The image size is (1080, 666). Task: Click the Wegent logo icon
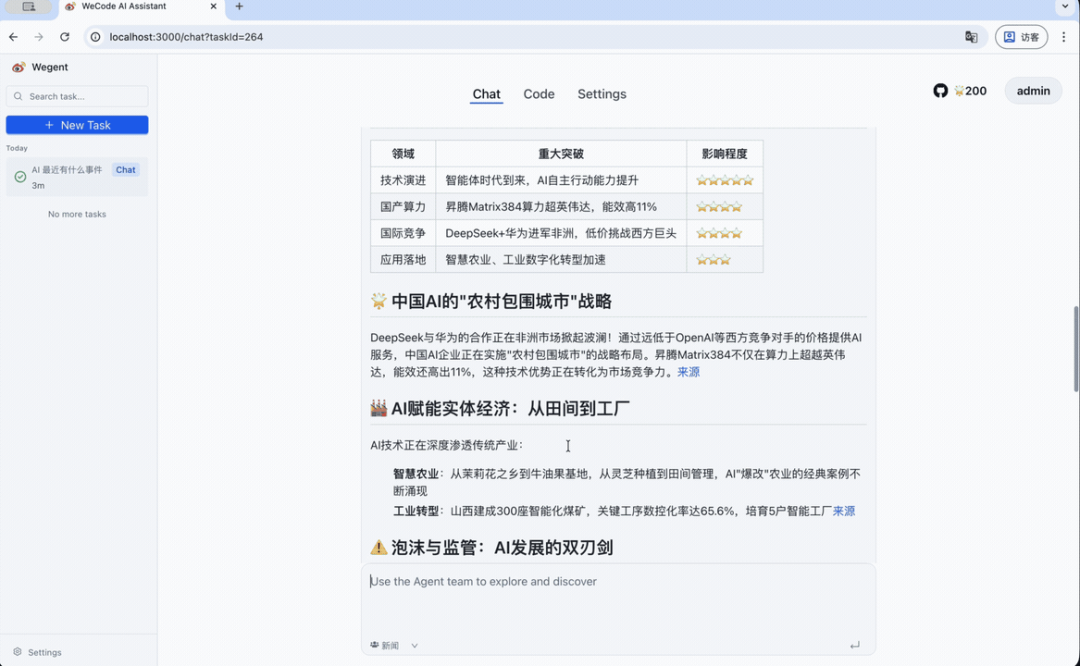pyautogui.click(x=19, y=67)
